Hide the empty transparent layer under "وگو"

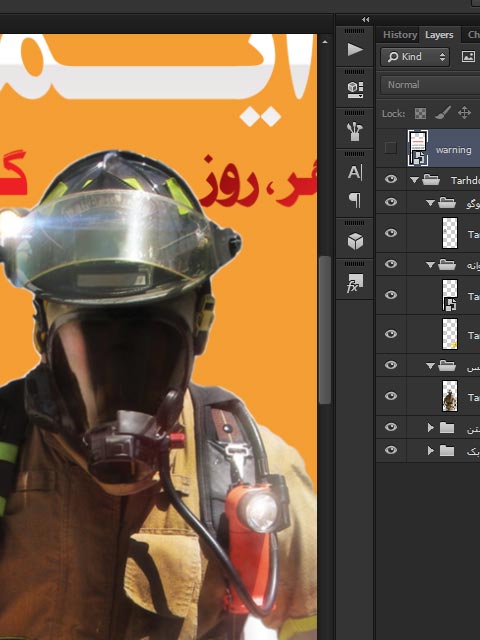pyautogui.click(x=391, y=233)
